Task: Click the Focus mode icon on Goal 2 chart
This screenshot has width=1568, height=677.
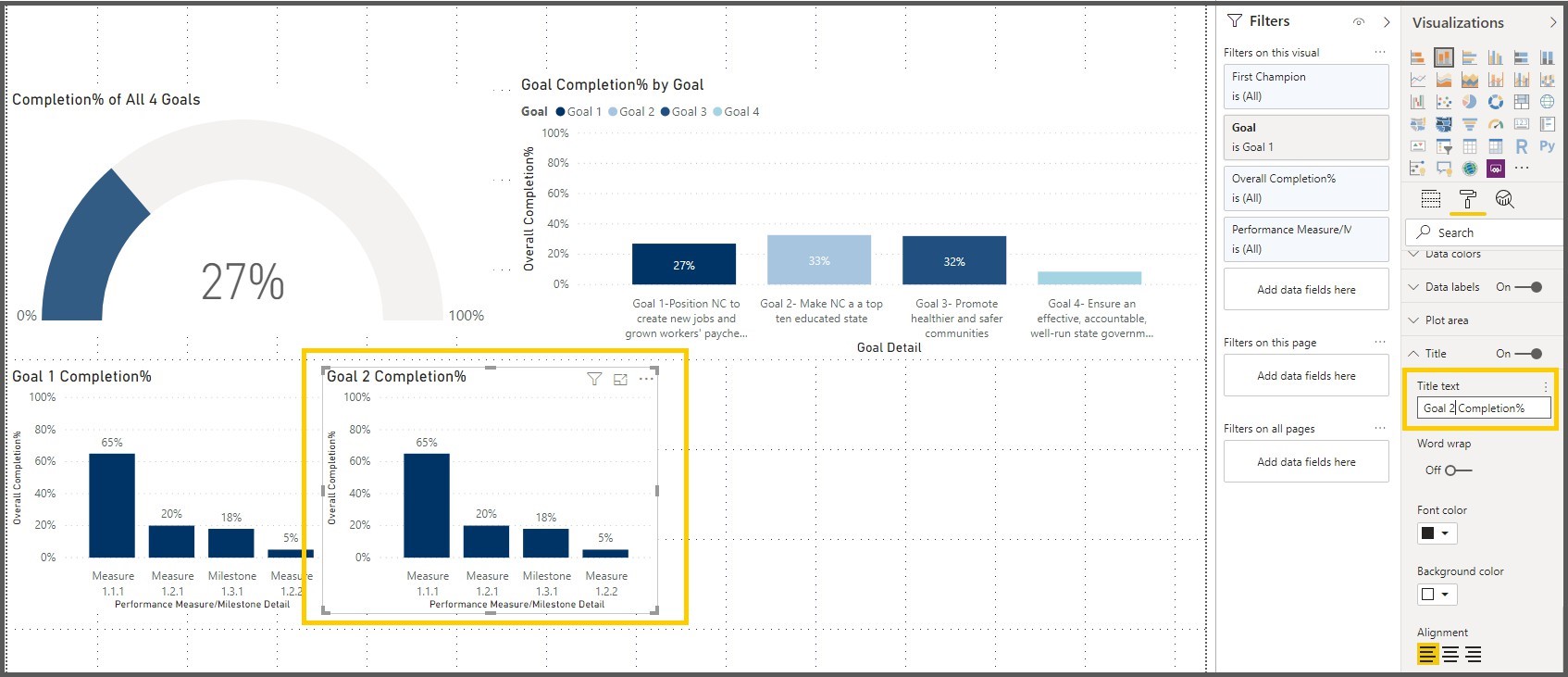Action: pyautogui.click(x=620, y=379)
